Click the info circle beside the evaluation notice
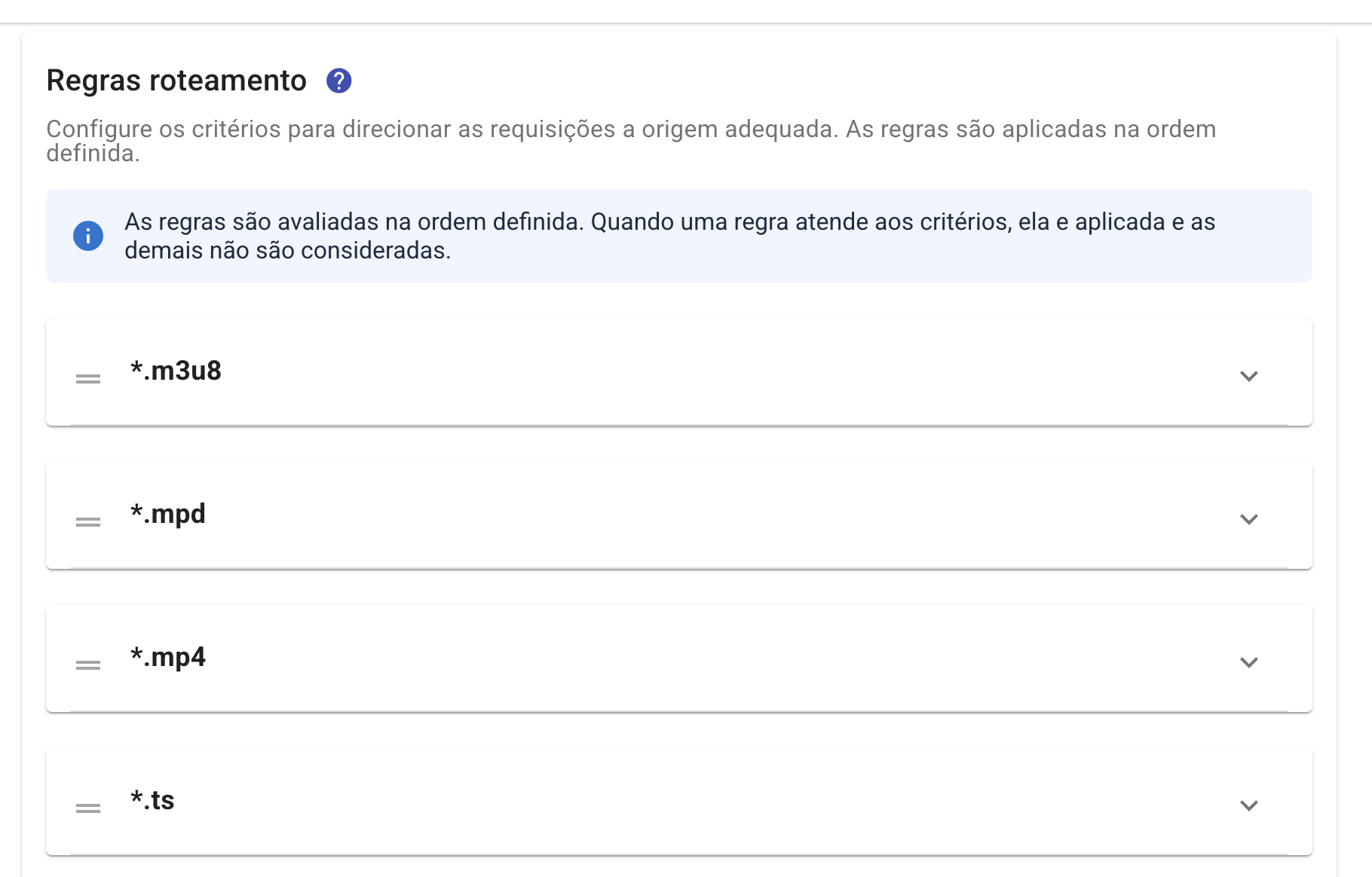The height and width of the screenshot is (877, 1372). pos(88,236)
